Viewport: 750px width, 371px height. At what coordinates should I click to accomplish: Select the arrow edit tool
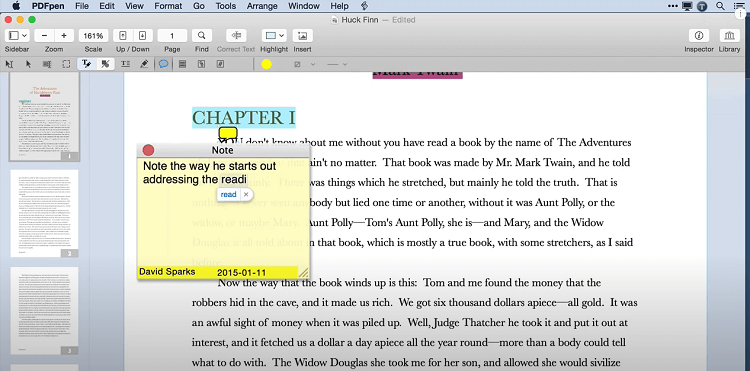pos(28,64)
